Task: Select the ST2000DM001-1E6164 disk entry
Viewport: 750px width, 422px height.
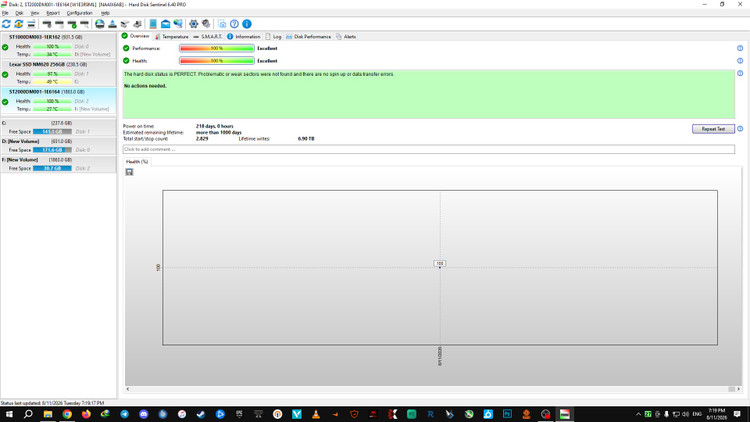Action: [58, 100]
